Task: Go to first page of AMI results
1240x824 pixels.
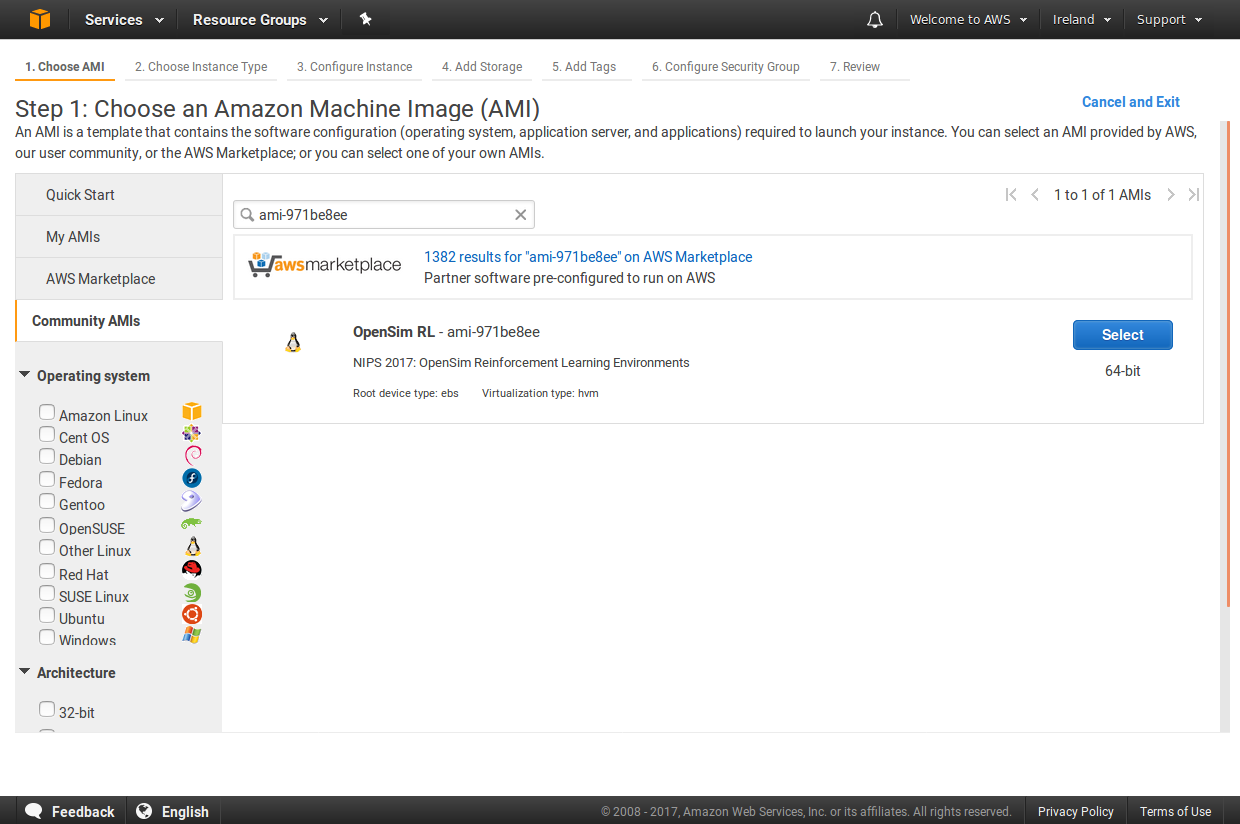Action: (x=1011, y=195)
